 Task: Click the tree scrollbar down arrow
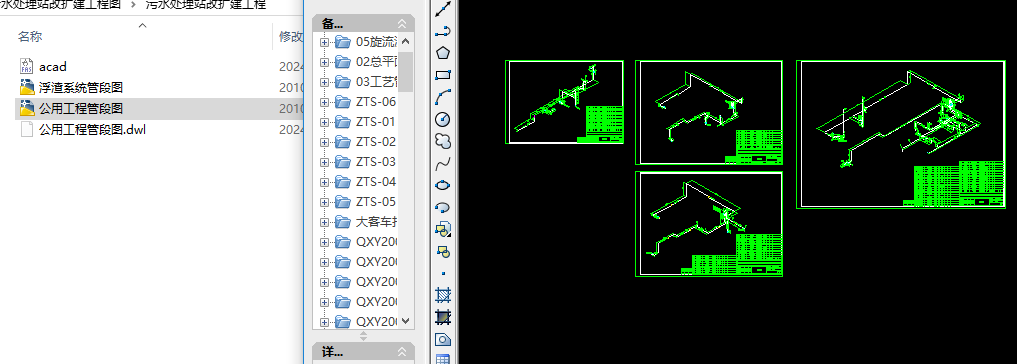pyautogui.click(x=406, y=321)
